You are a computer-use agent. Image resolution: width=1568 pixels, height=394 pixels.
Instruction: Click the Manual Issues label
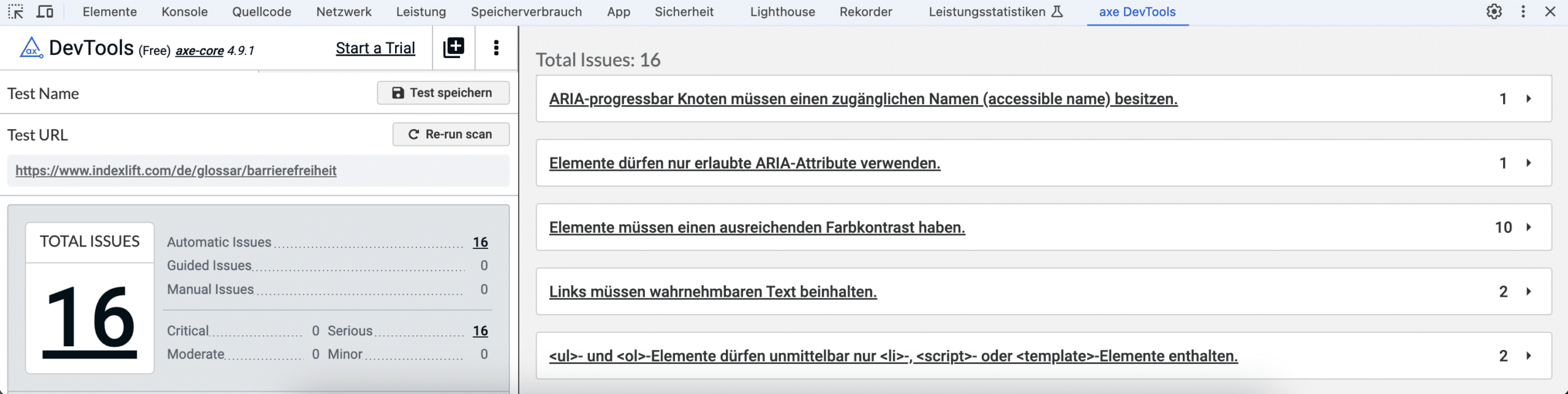click(x=210, y=289)
